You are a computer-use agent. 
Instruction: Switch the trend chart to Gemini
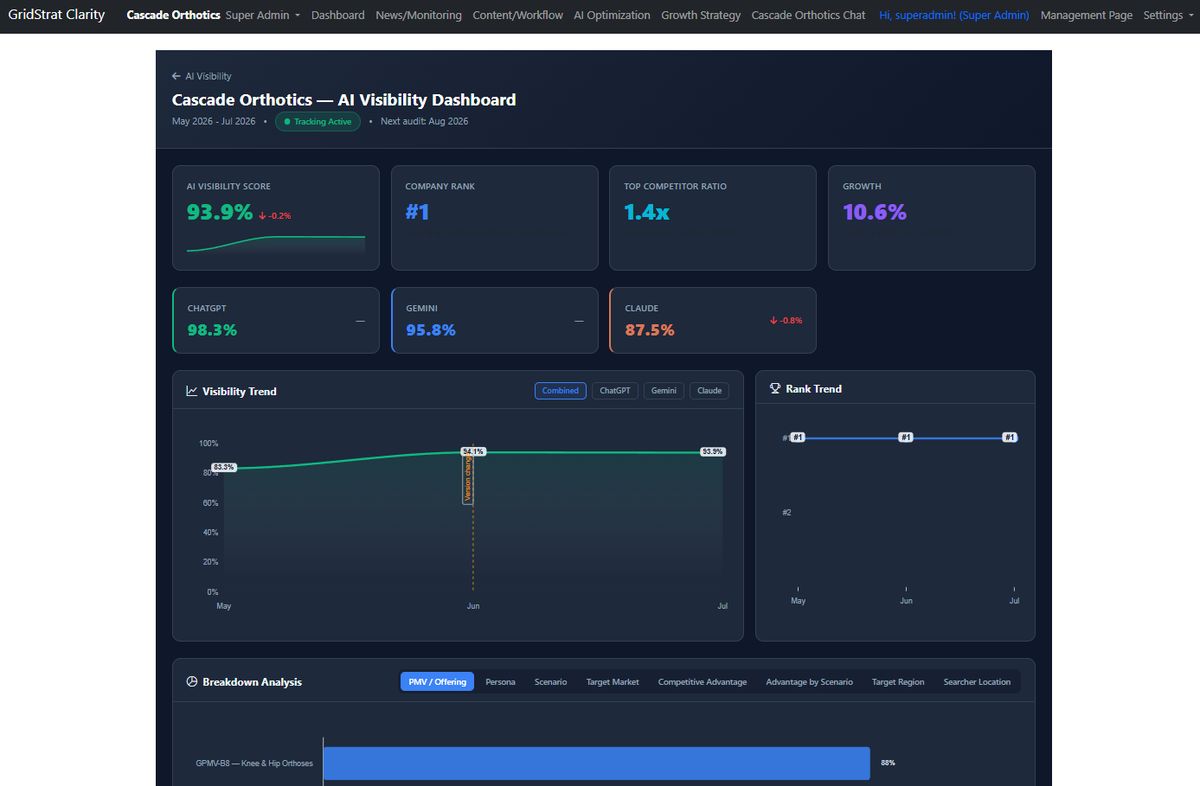[664, 391]
